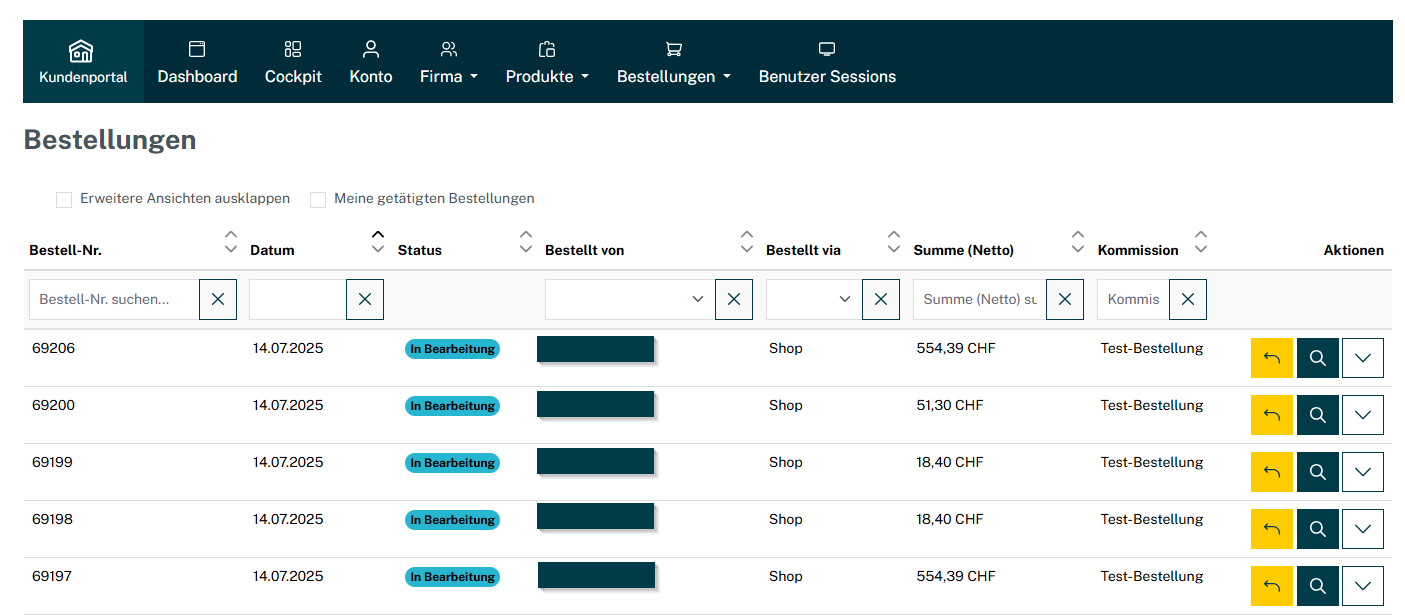Click the Kundenportal home icon
1405x616 pixels.
point(81,52)
